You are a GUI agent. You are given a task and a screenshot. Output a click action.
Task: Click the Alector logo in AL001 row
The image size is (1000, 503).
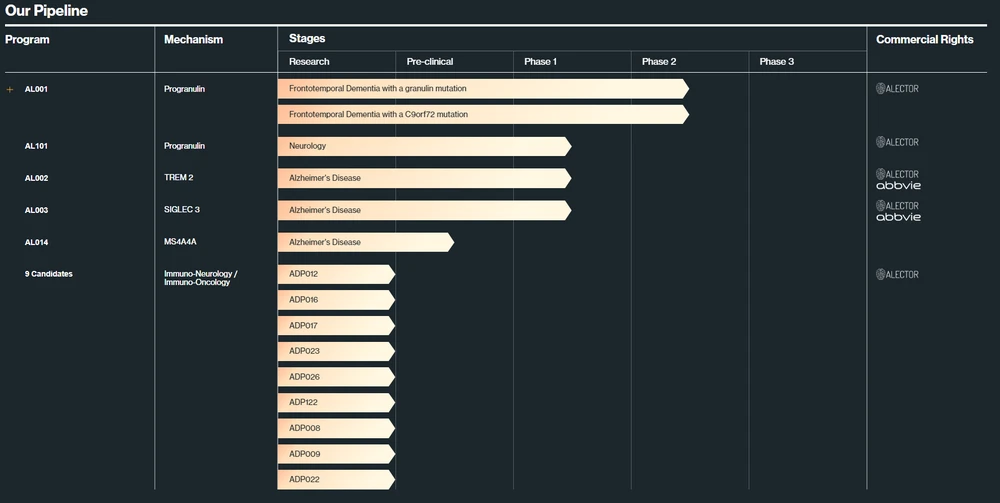pos(897,89)
